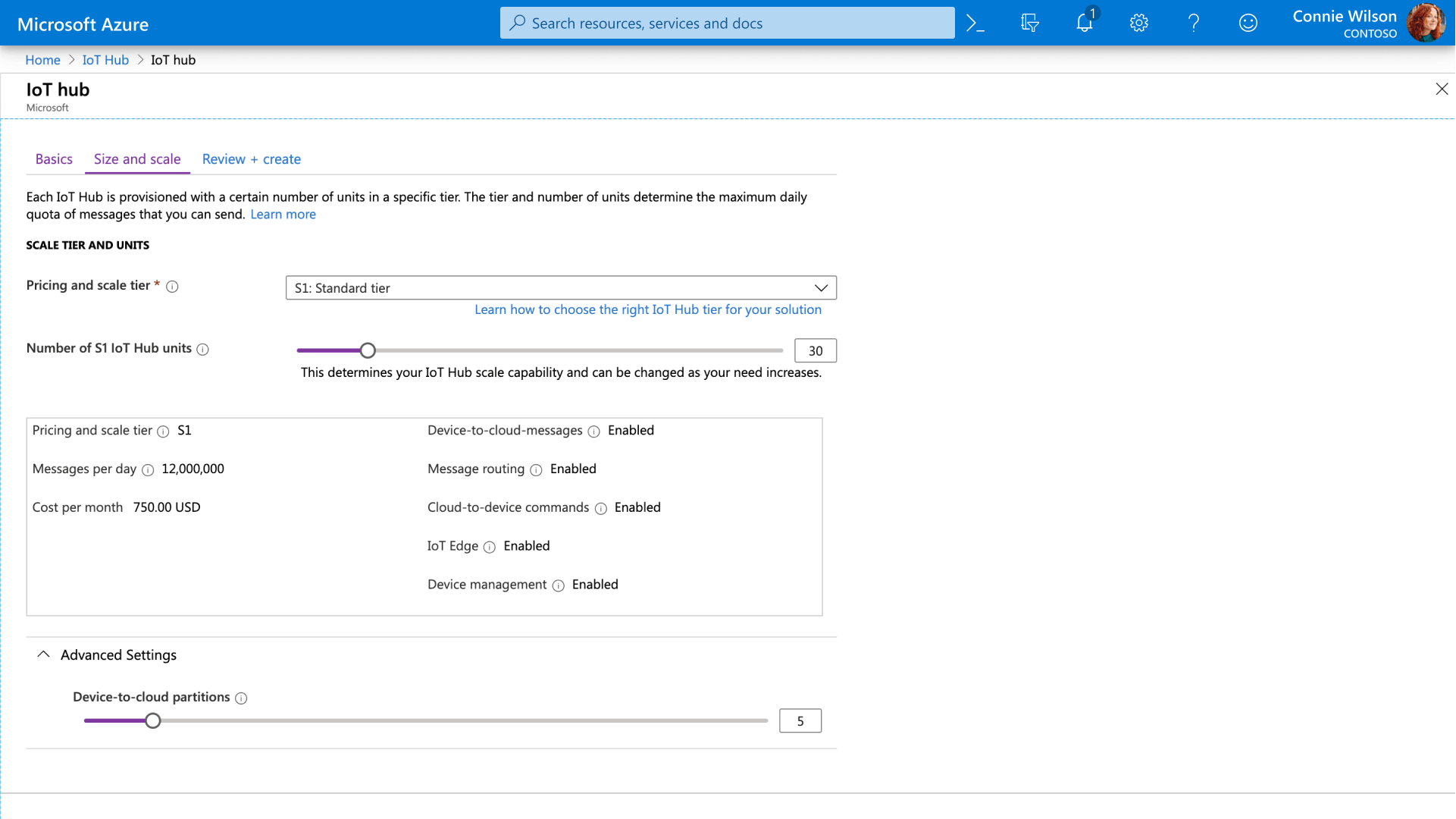Image resolution: width=1456 pixels, height=819 pixels.
Task: Open the feedback smiley icon
Action: pyautogui.click(x=1248, y=24)
